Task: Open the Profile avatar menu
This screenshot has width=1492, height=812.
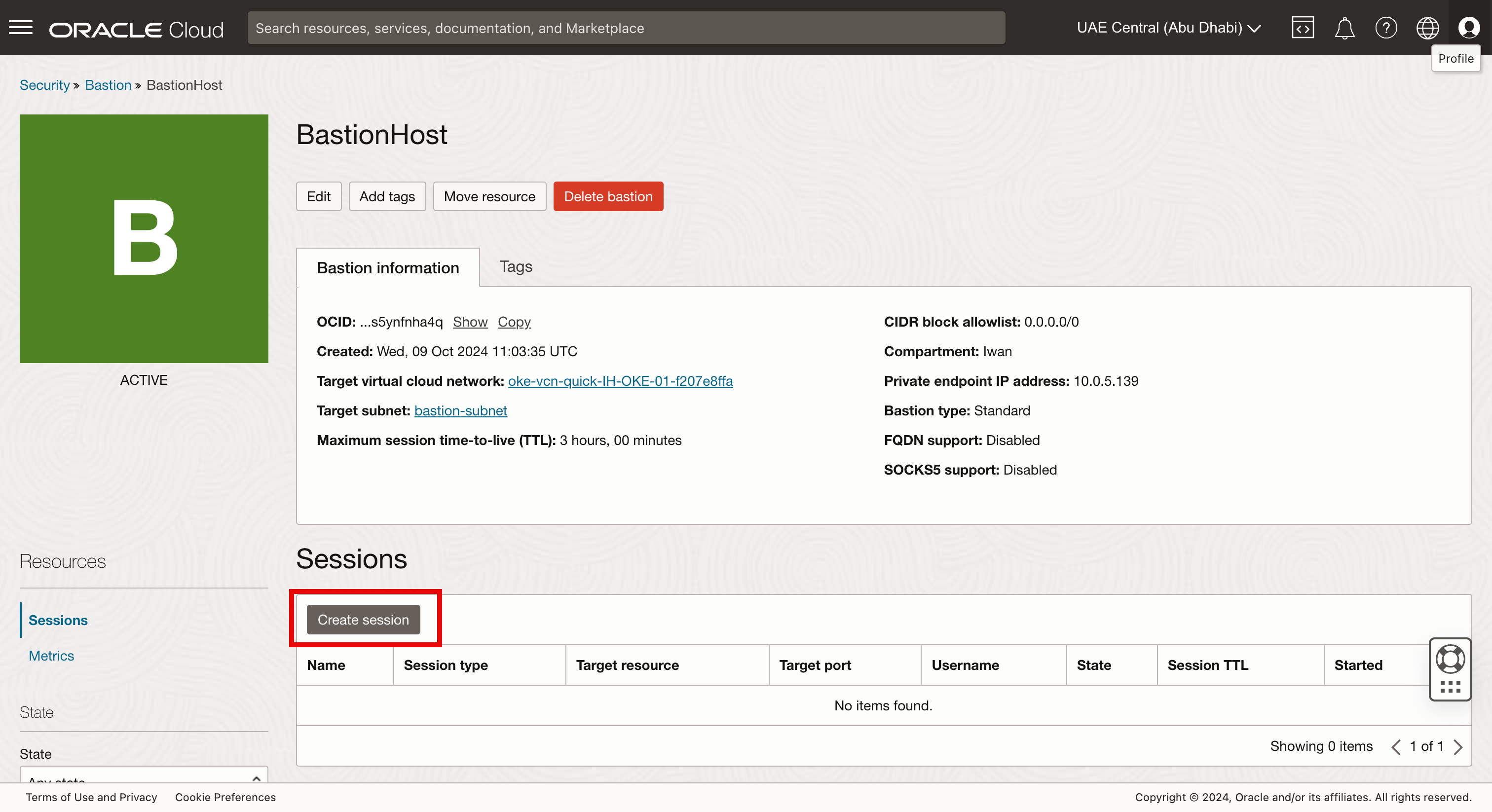Action: pos(1468,27)
